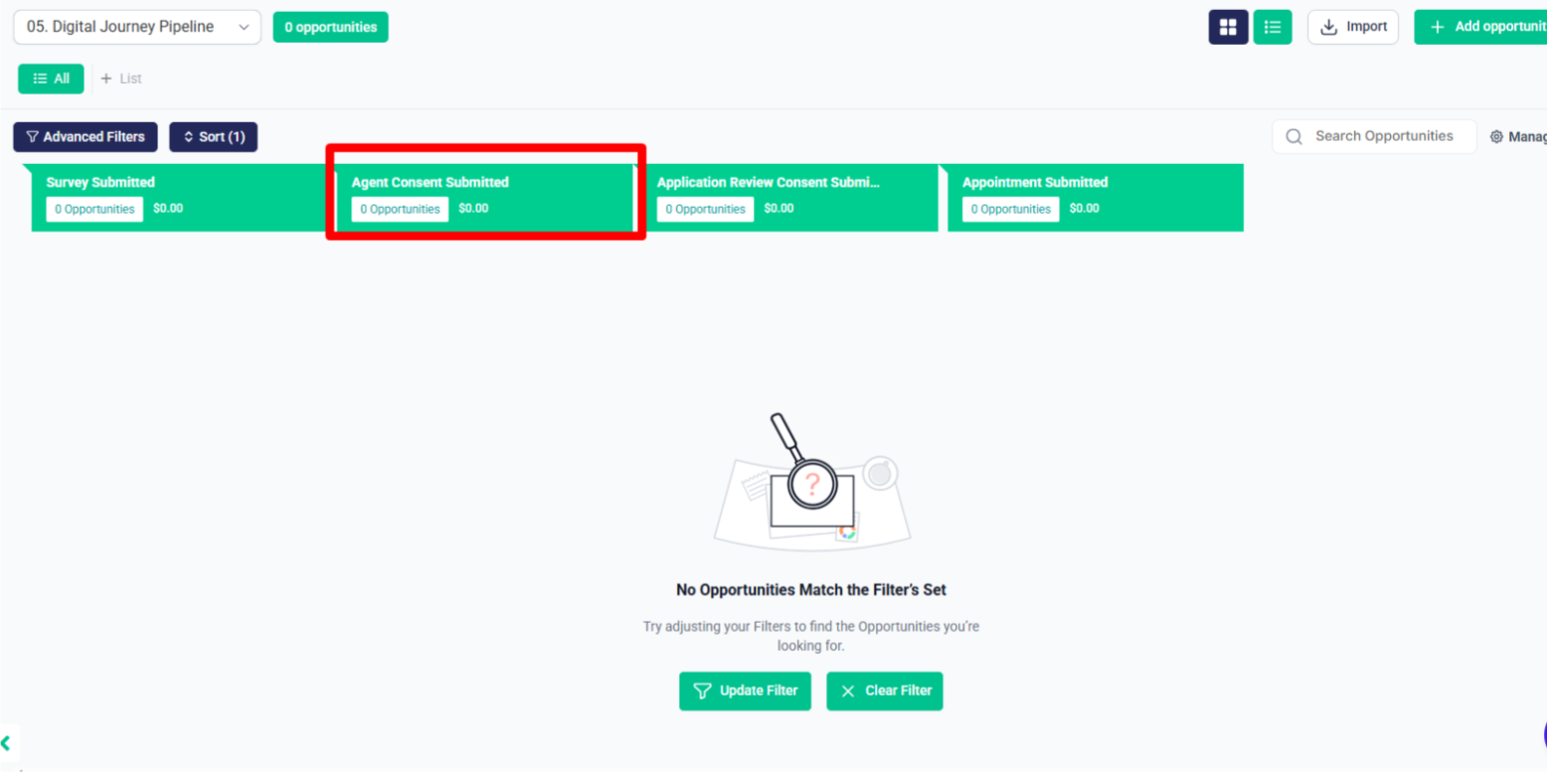Open Advanced Filters

[86, 137]
